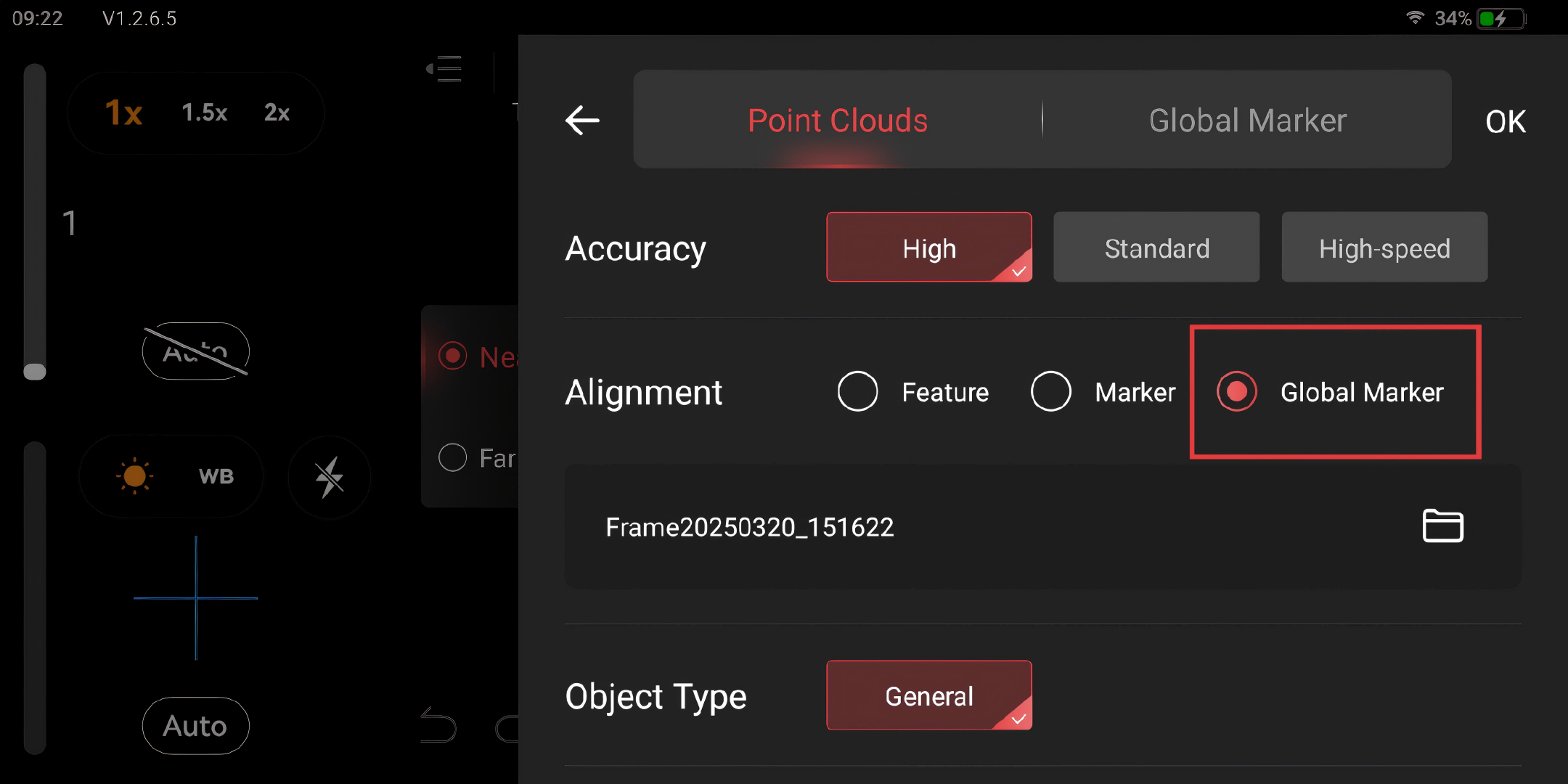Screen dimensions: 1568x784
Task: Open the Frame20250320_151622 file field
Action: [x=750, y=527]
